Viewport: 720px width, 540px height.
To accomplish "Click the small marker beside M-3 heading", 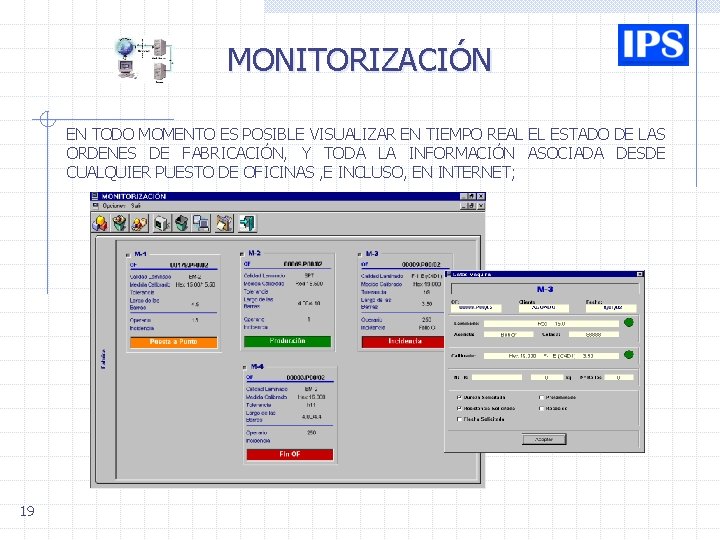I will click(360, 254).
